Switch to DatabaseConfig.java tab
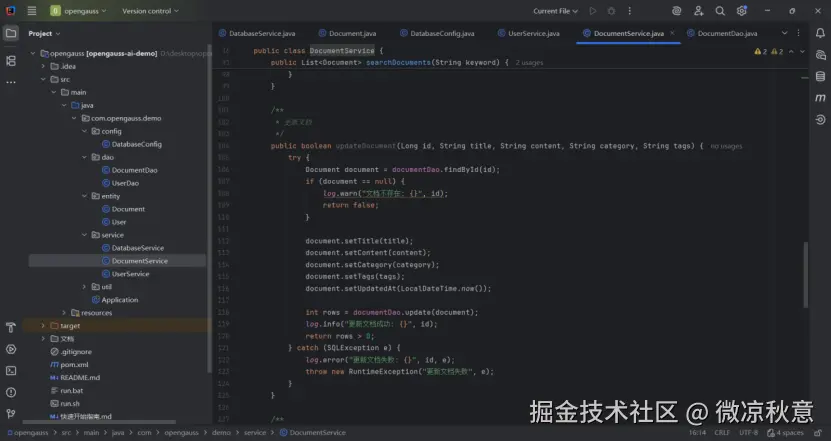This screenshot has height=442, width=831. tap(437, 33)
